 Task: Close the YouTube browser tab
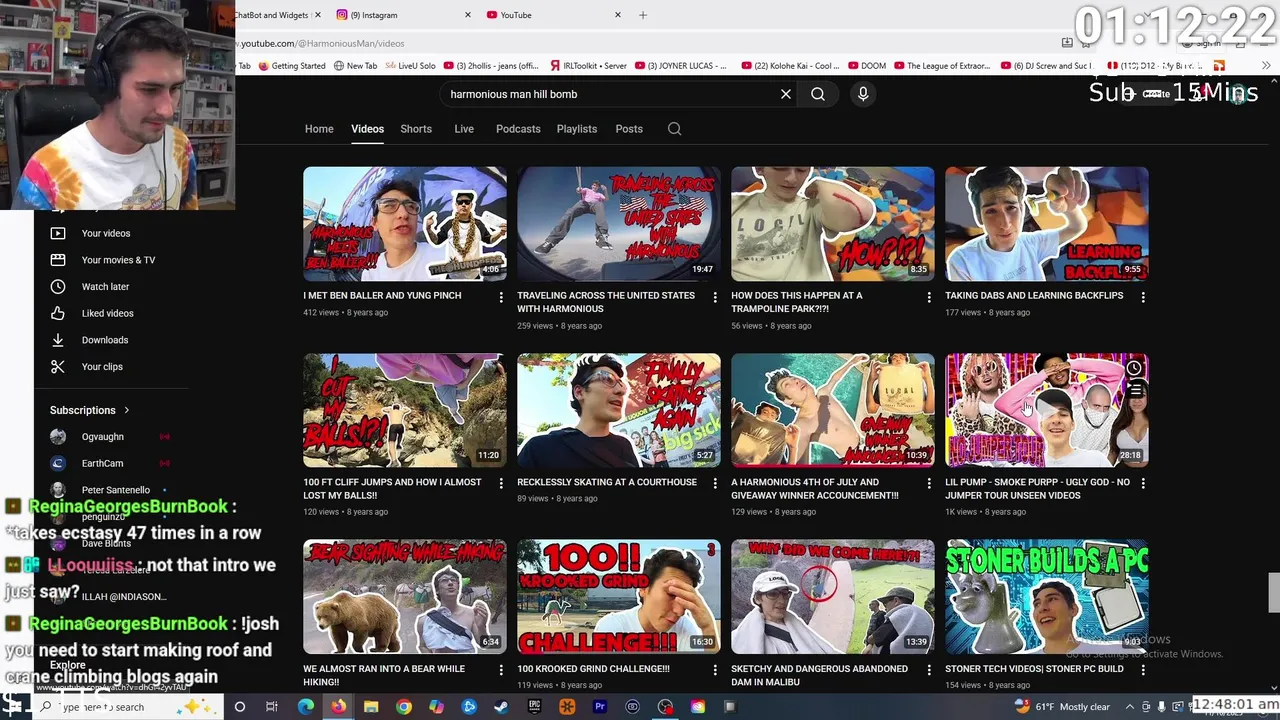[x=617, y=15]
